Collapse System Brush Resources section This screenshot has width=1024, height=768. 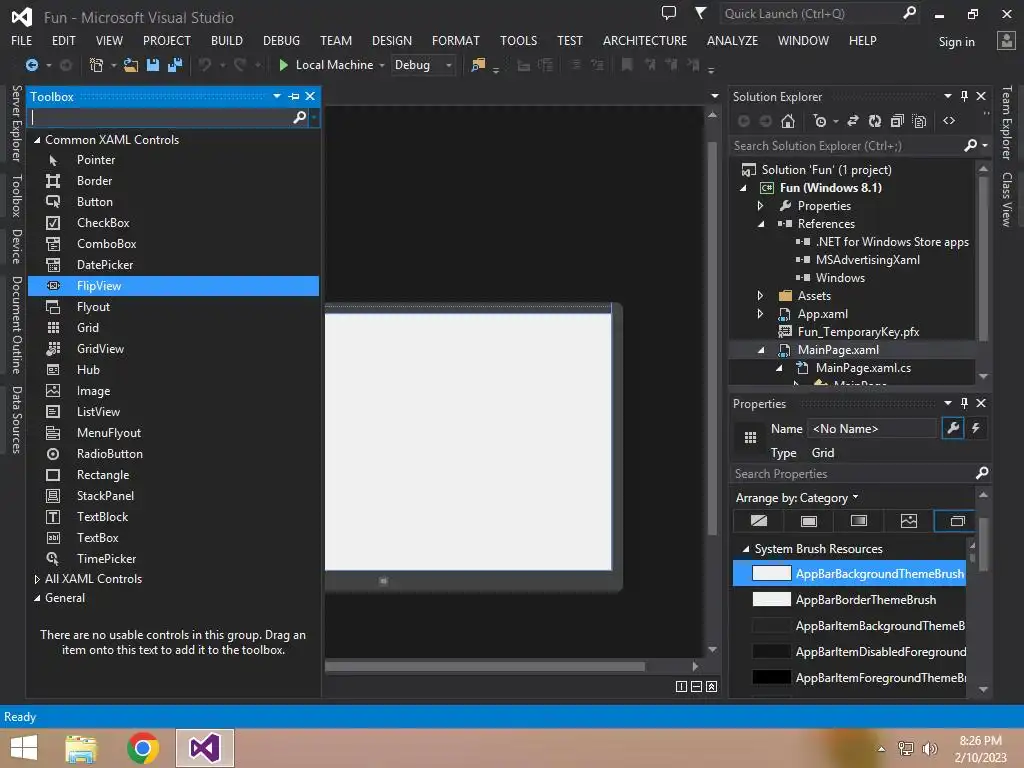coord(746,549)
